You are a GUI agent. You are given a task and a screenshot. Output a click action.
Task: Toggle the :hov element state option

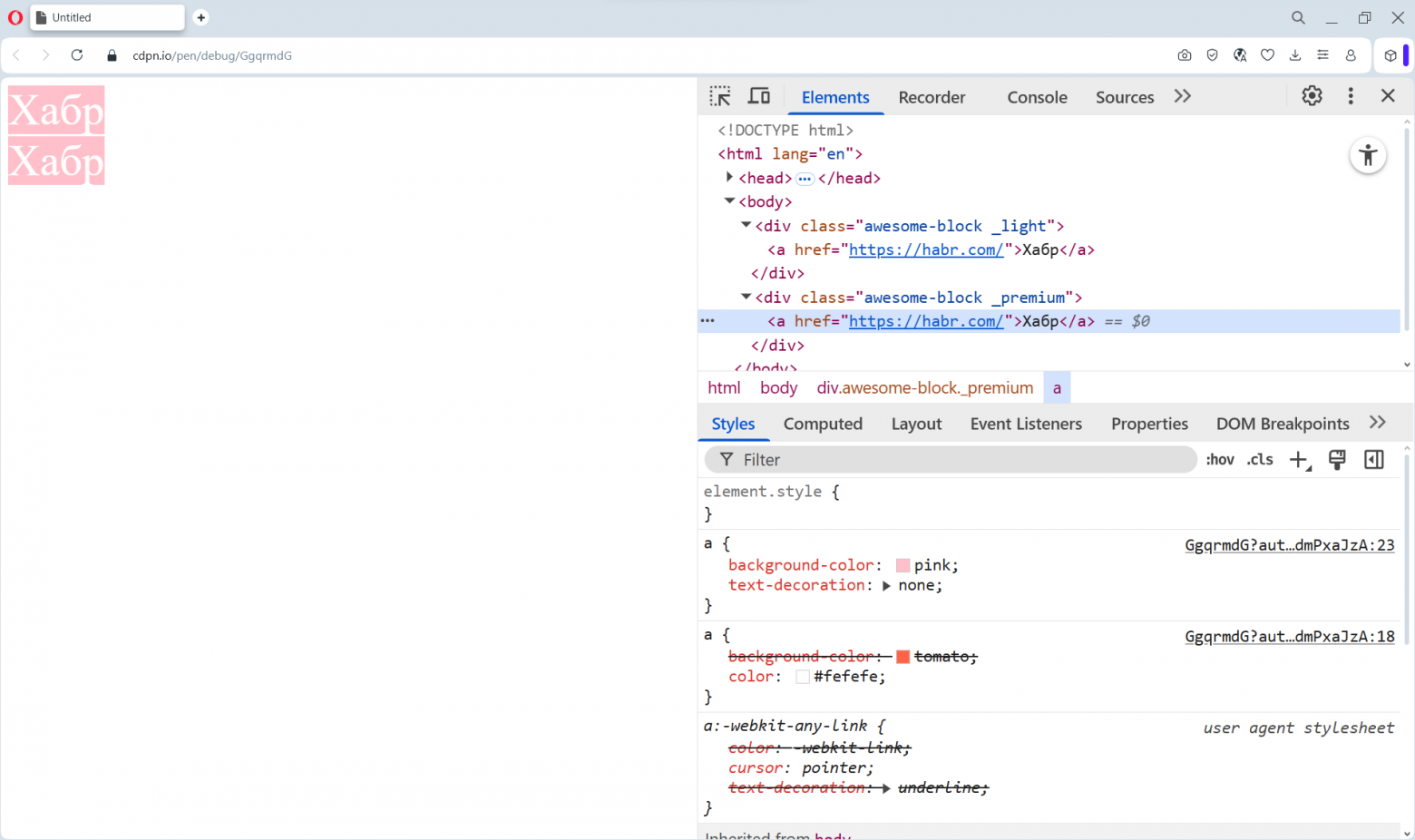1220,460
